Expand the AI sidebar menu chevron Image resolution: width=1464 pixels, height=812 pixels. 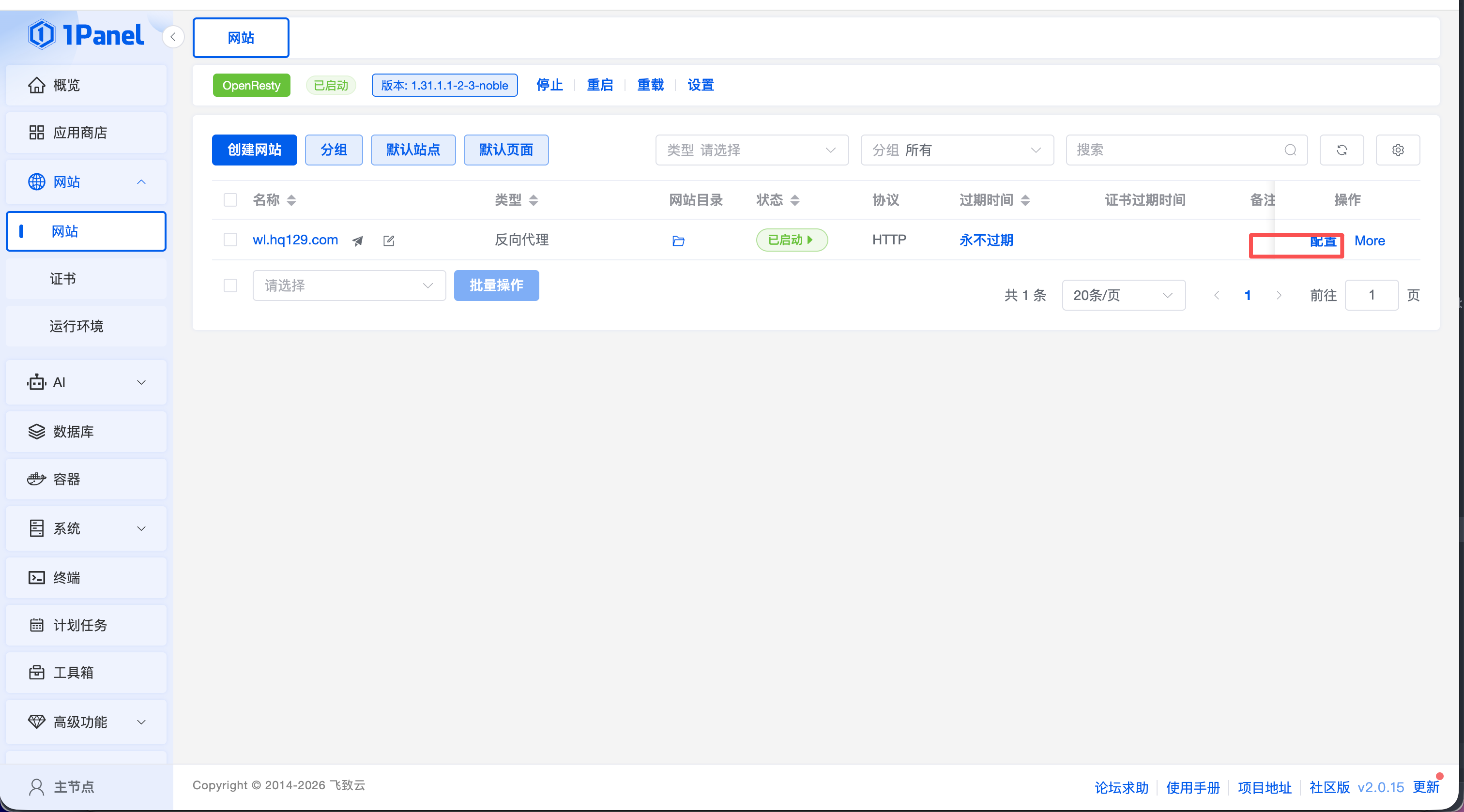click(x=141, y=382)
